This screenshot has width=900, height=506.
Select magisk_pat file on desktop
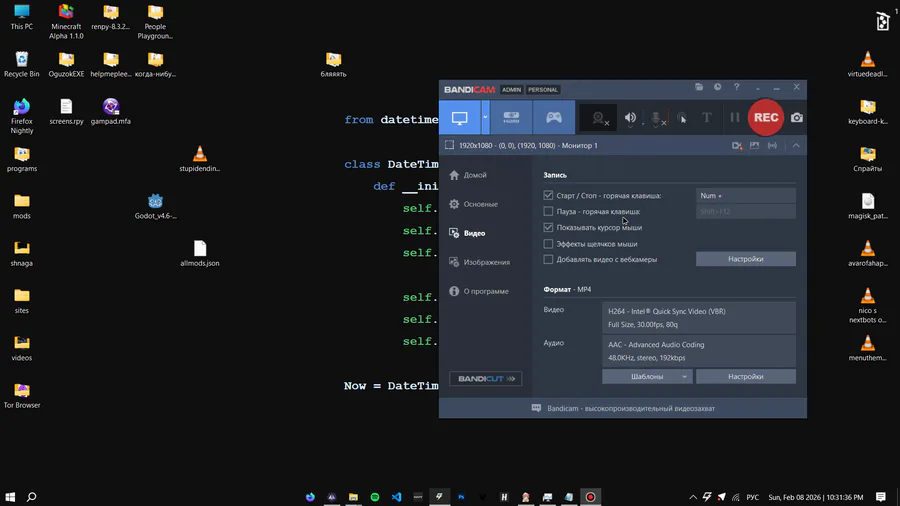click(x=868, y=207)
